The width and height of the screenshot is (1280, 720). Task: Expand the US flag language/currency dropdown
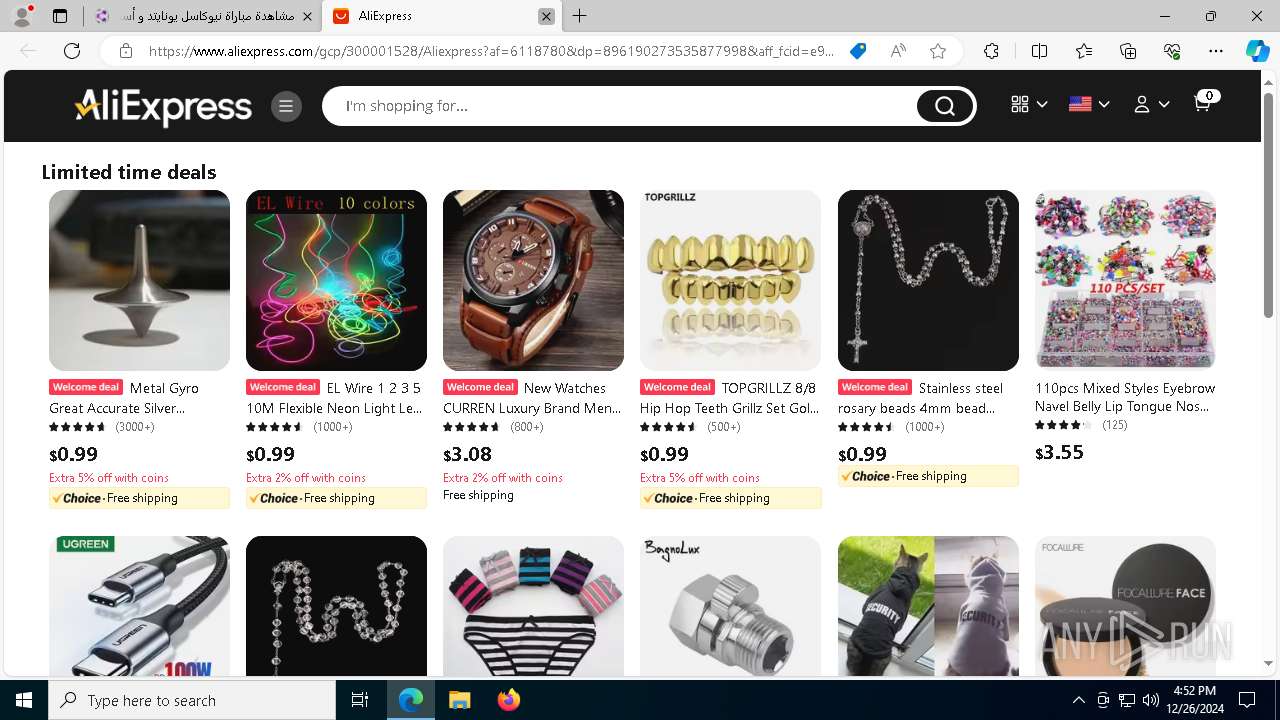click(x=1089, y=104)
